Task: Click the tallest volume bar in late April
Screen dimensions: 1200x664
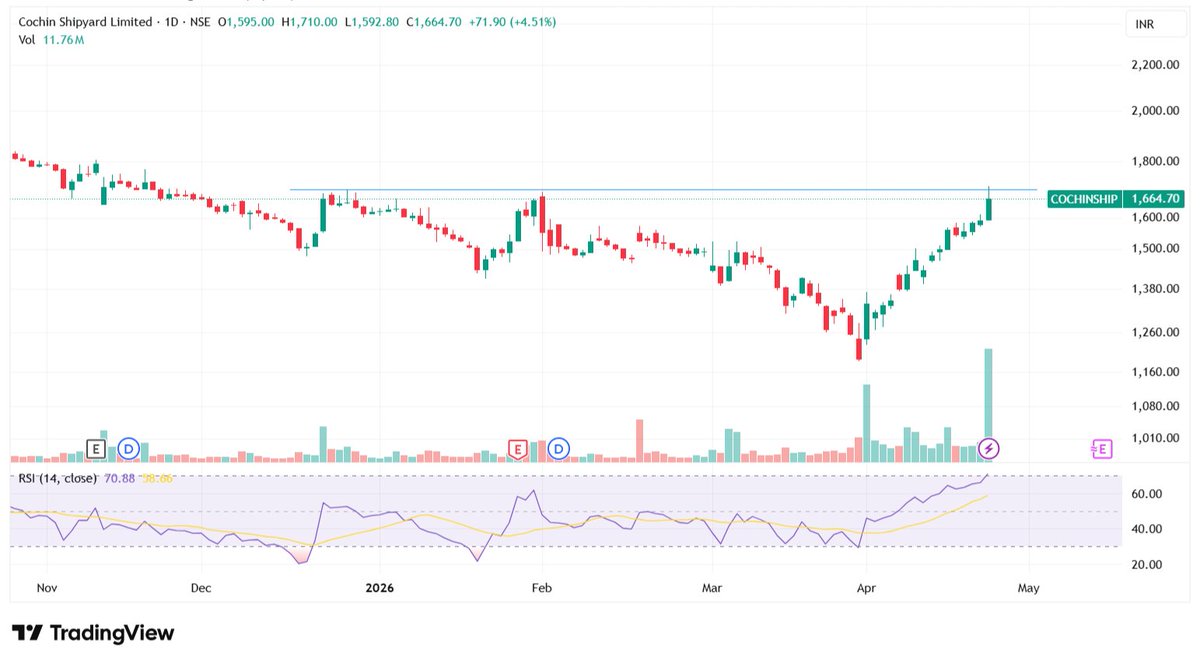Action: coord(988,404)
